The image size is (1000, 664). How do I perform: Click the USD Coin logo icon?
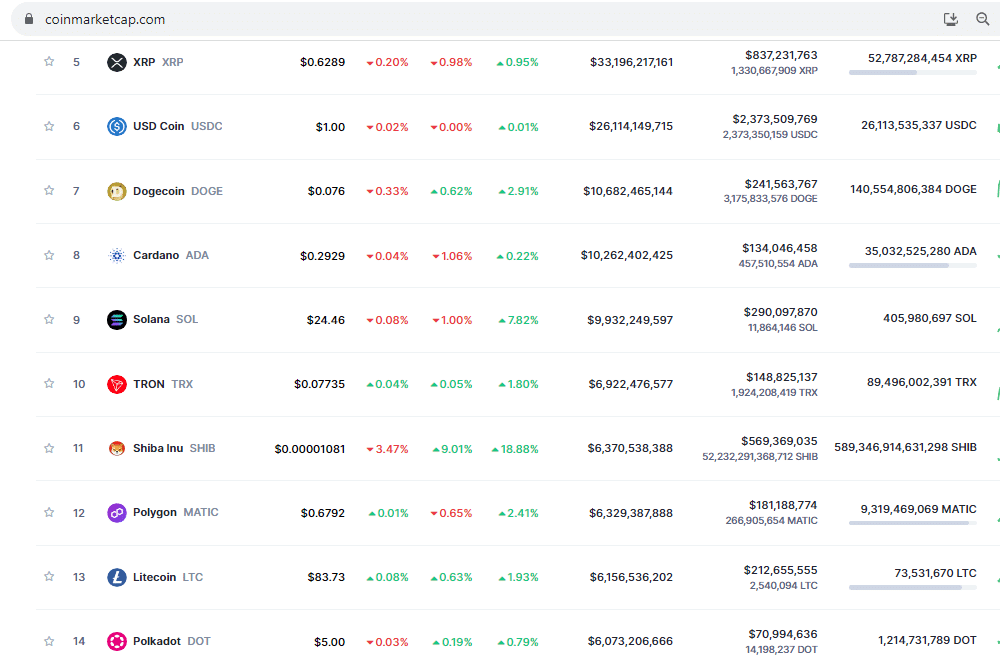pyautogui.click(x=117, y=126)
